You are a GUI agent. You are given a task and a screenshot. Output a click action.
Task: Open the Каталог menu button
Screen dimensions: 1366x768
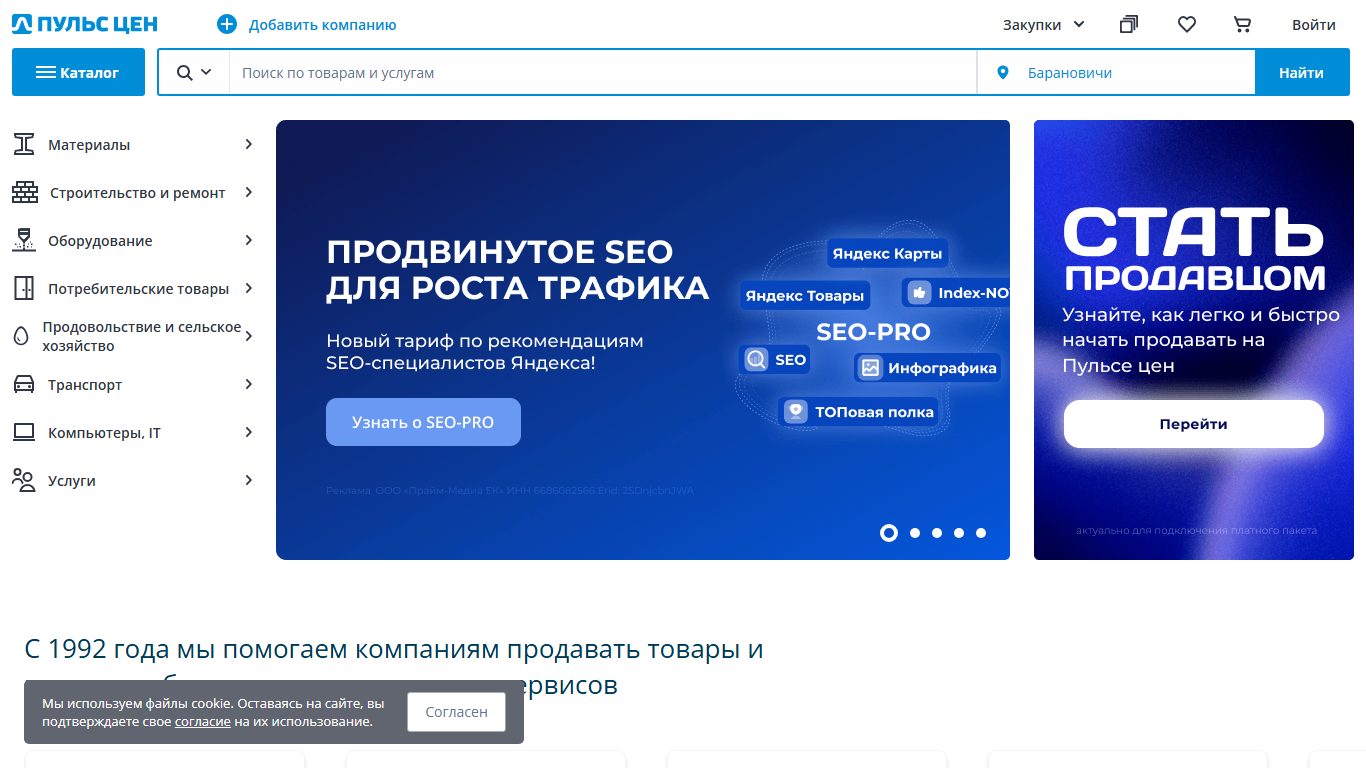point(78,72)
